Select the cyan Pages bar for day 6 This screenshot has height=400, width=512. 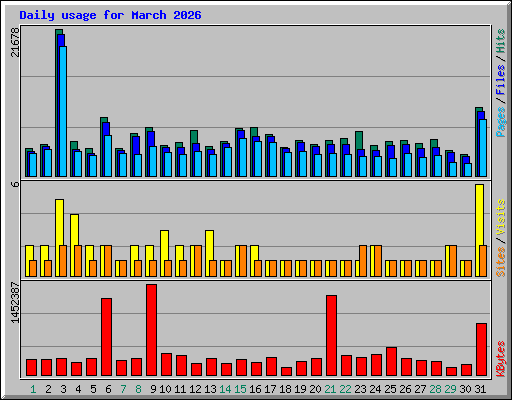108,156
